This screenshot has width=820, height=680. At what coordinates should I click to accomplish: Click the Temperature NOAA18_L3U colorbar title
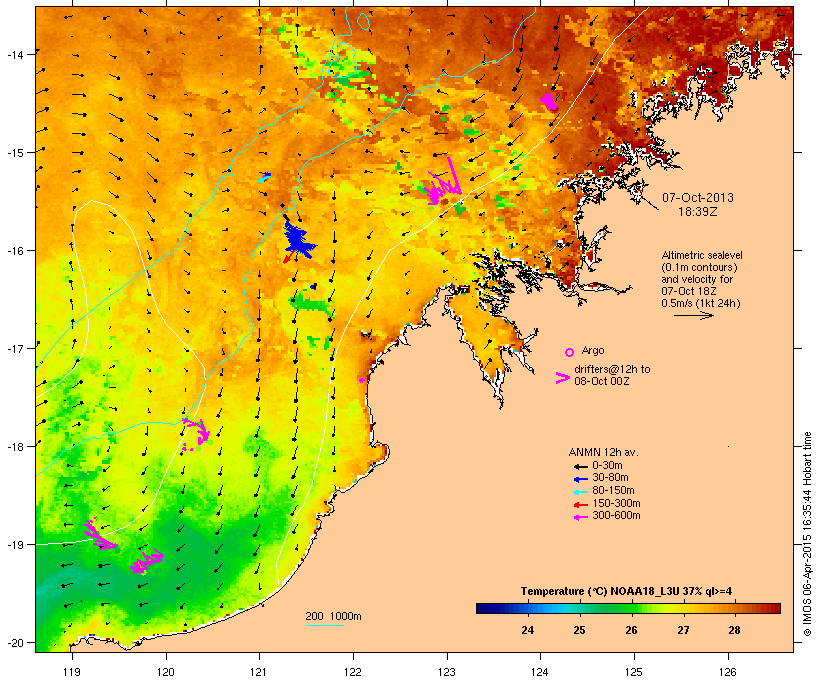[x=626, y=591]
